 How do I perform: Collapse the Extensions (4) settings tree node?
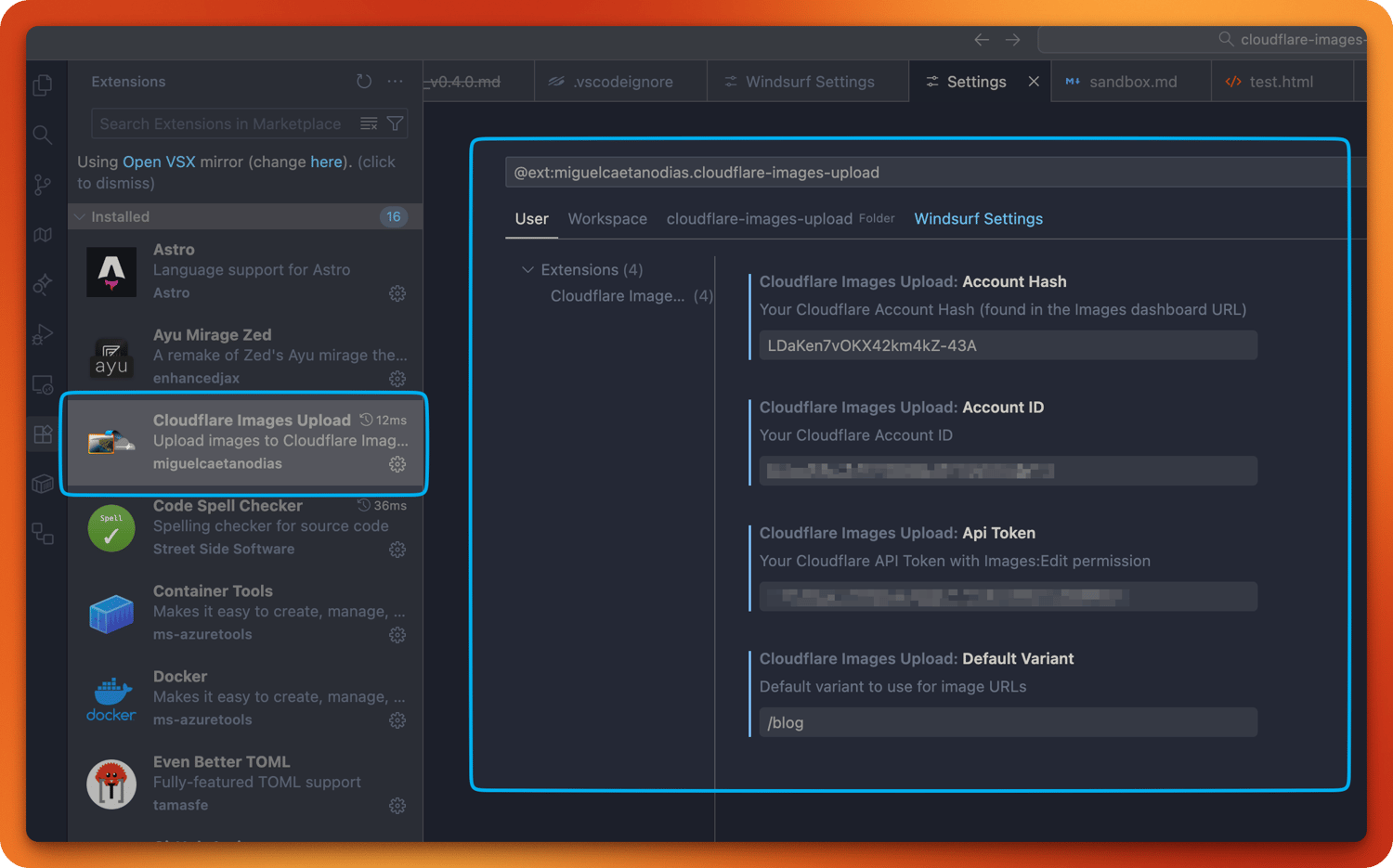(x=527, y=270)
